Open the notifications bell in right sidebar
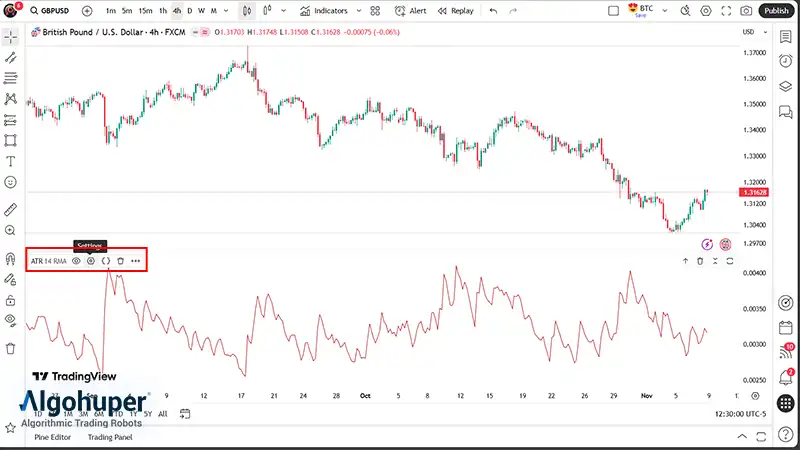 786,378
